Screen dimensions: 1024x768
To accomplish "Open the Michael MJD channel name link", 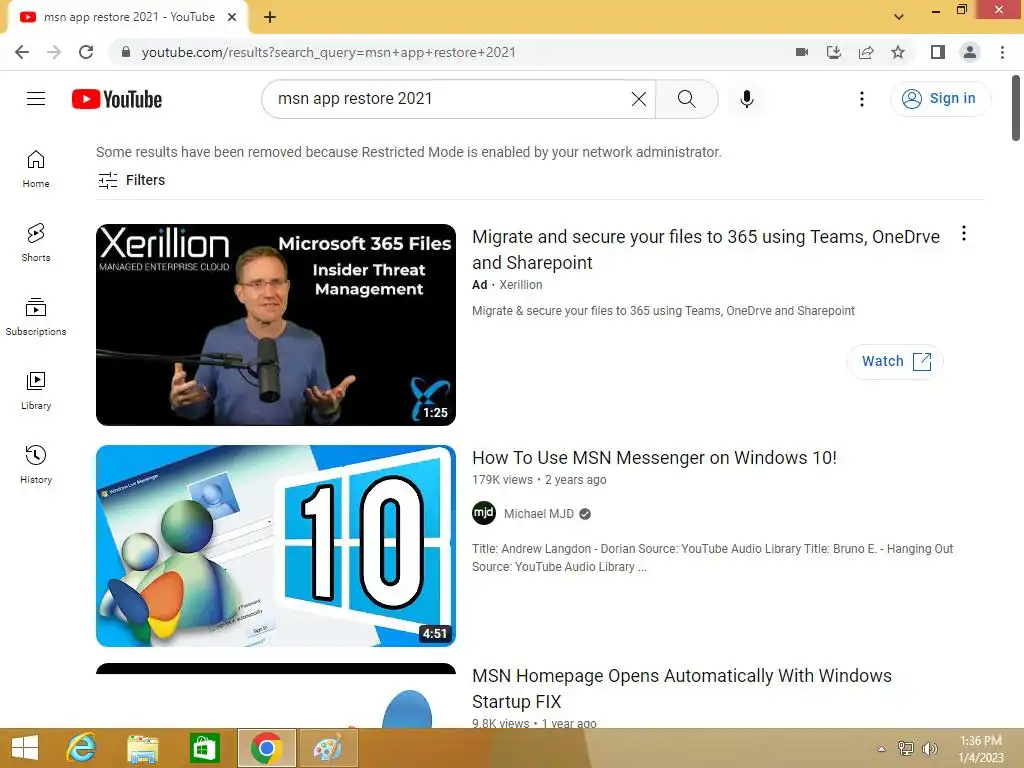I will tap(539, 514).
